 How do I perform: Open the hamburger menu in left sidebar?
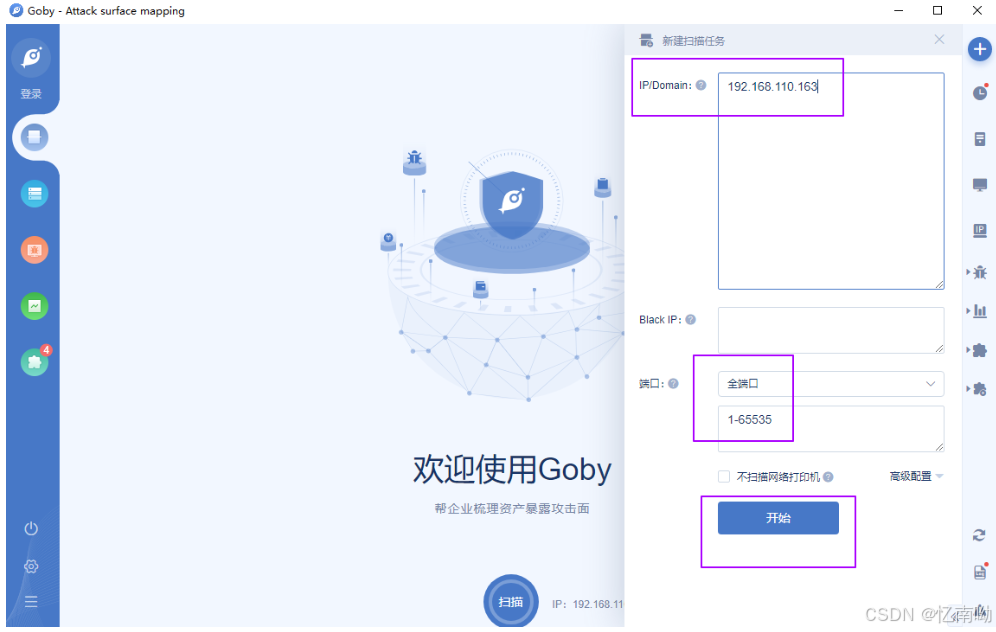tap(31, 602)
